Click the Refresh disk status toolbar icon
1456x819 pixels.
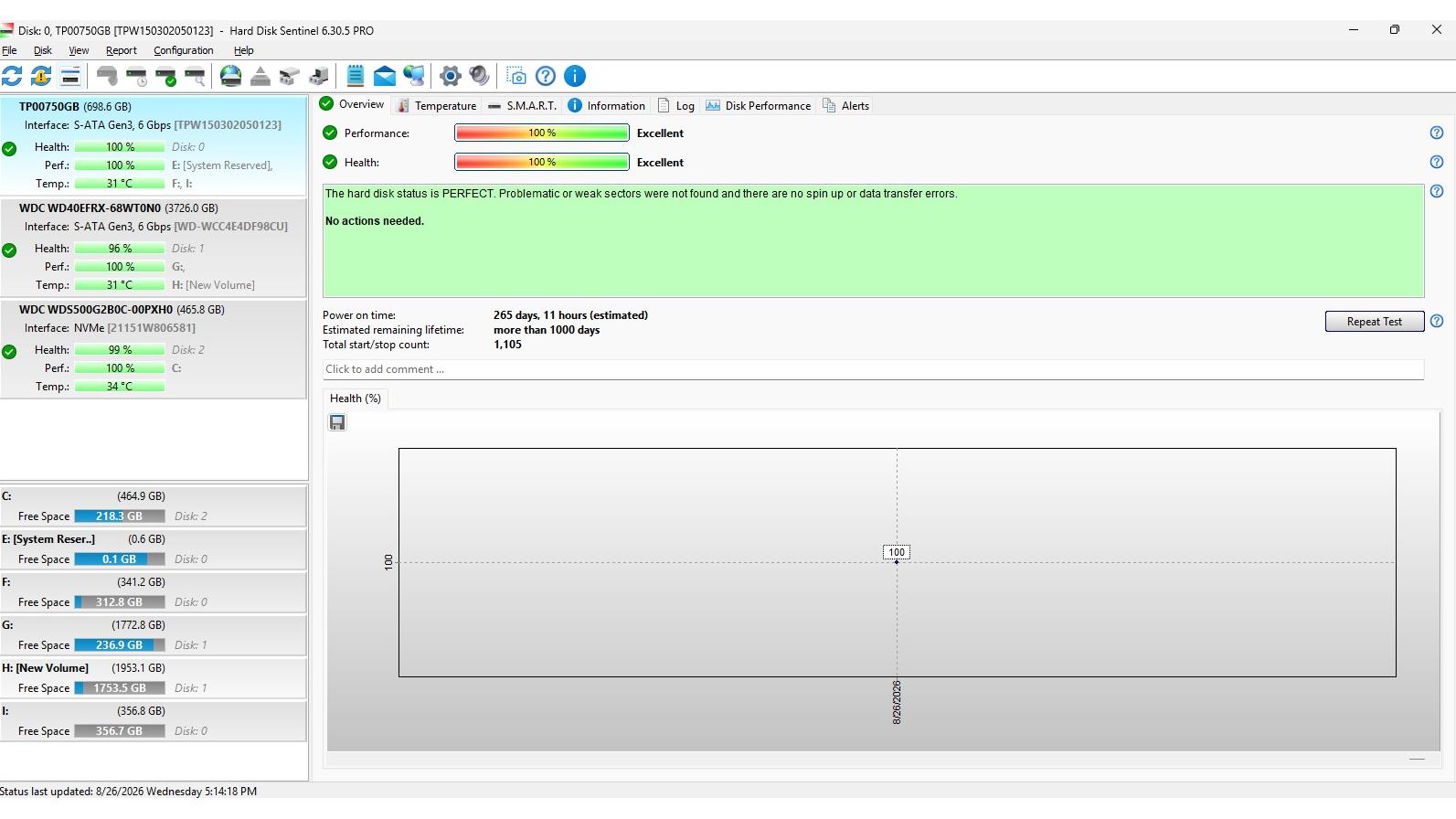[12, 76]
